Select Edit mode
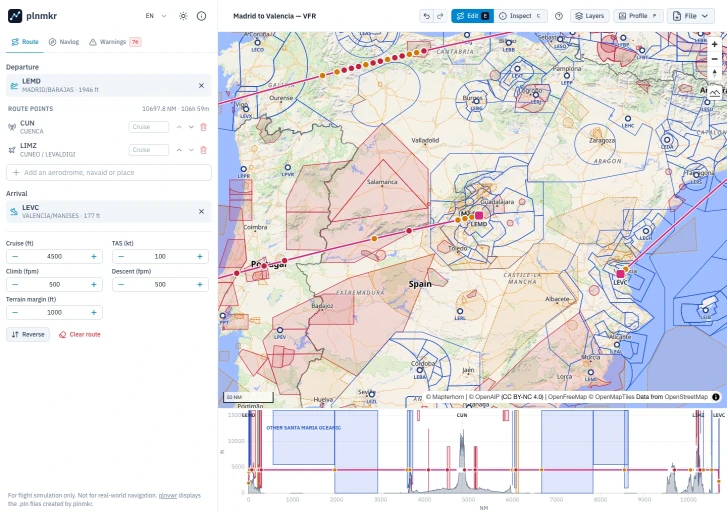 pos(472,16)
